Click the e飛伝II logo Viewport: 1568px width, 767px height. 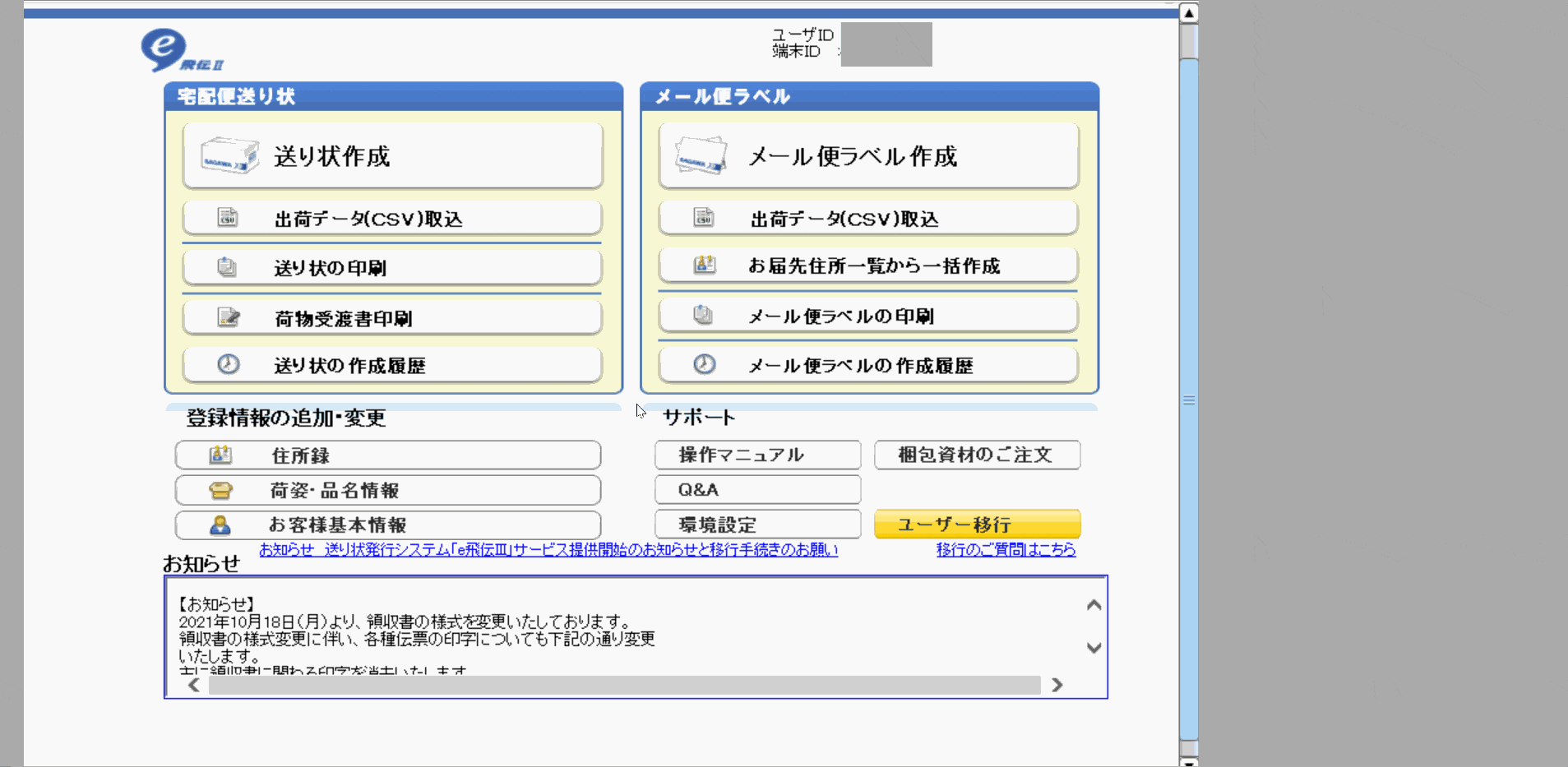point(180,51)
